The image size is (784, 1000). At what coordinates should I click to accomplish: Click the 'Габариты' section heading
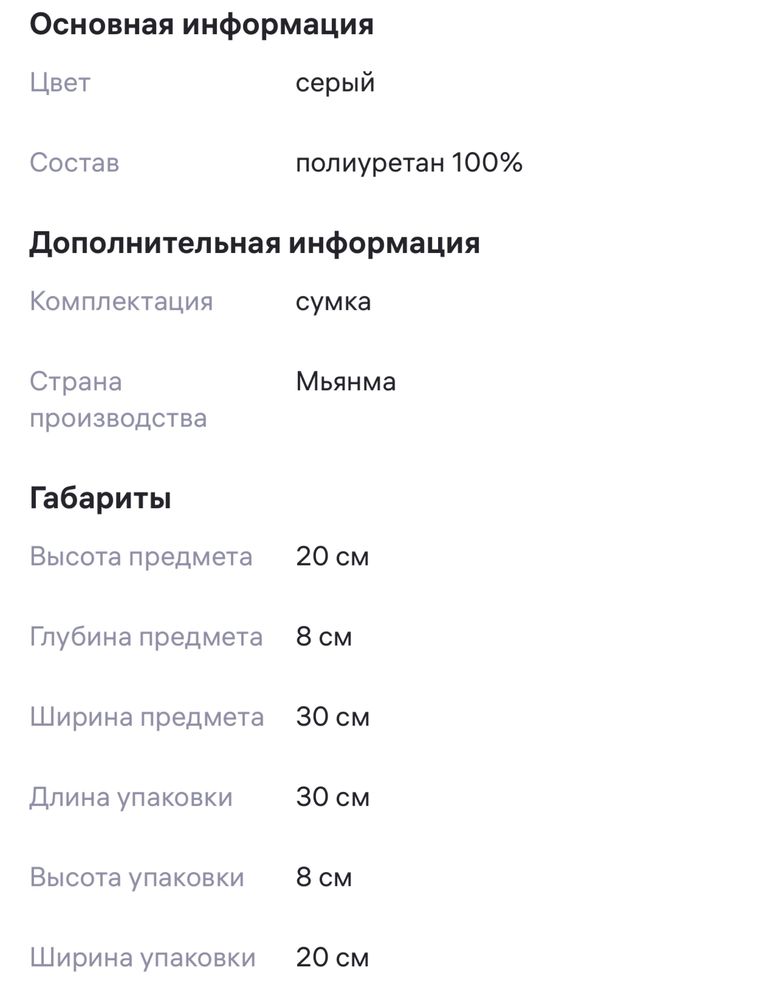(100, 499)
